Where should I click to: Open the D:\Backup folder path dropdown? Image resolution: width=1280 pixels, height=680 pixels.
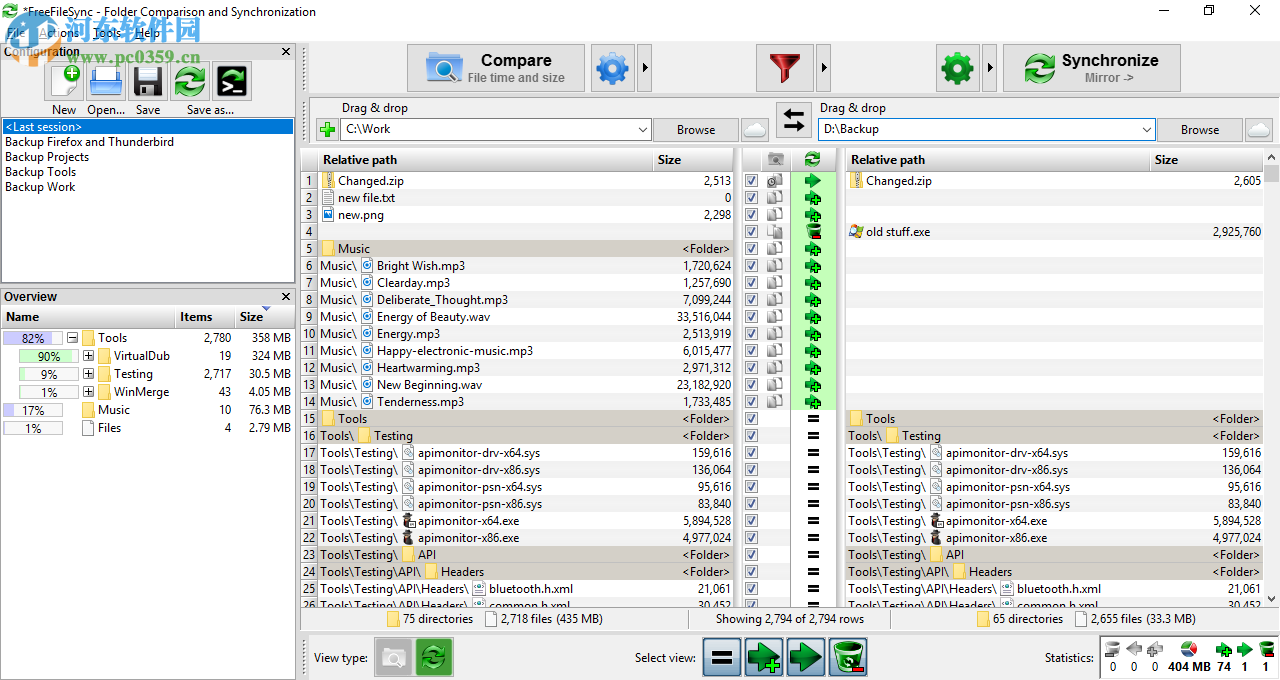coord(1145,129)
